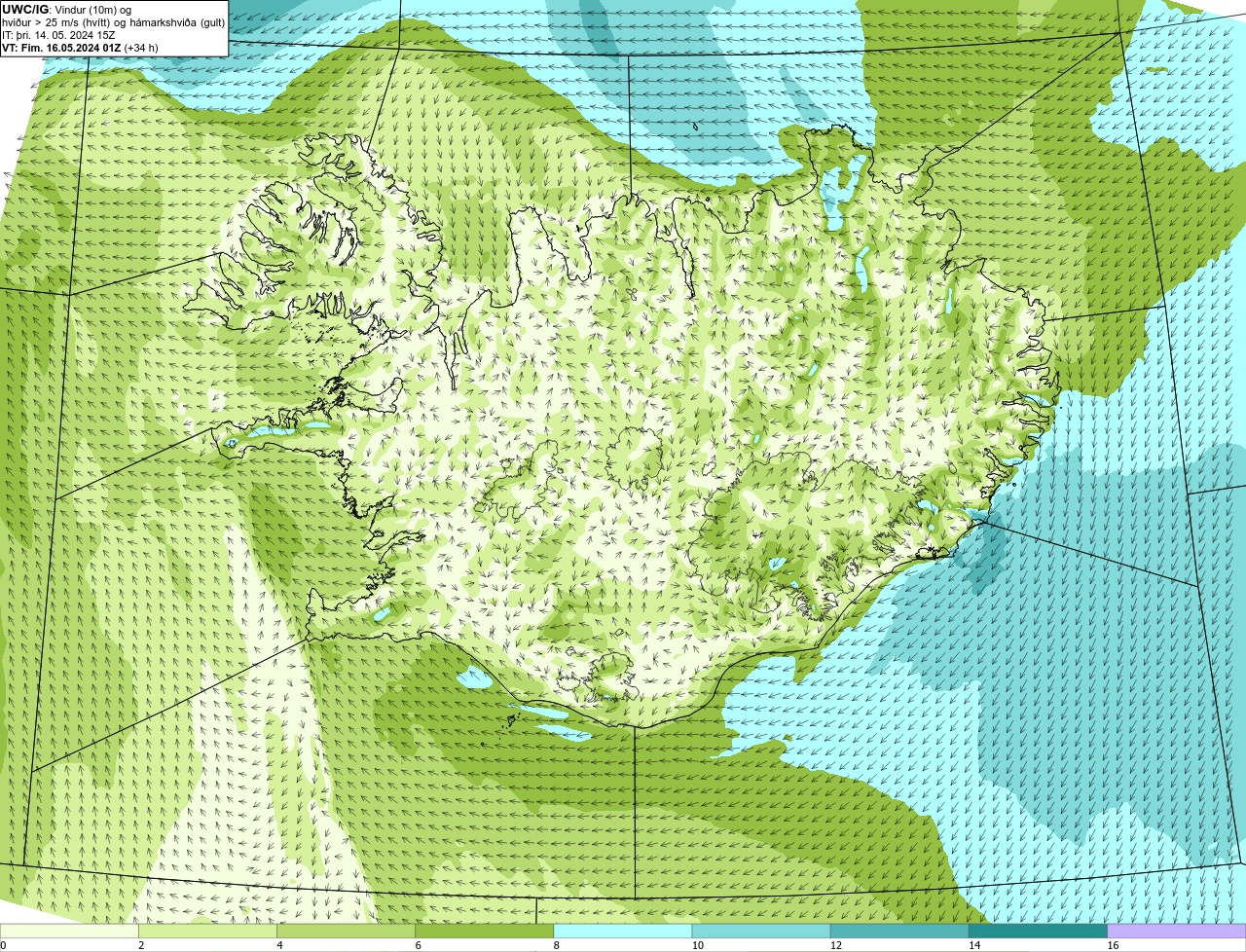
Task: Click the legend scale label "2"
Action: 141,945
